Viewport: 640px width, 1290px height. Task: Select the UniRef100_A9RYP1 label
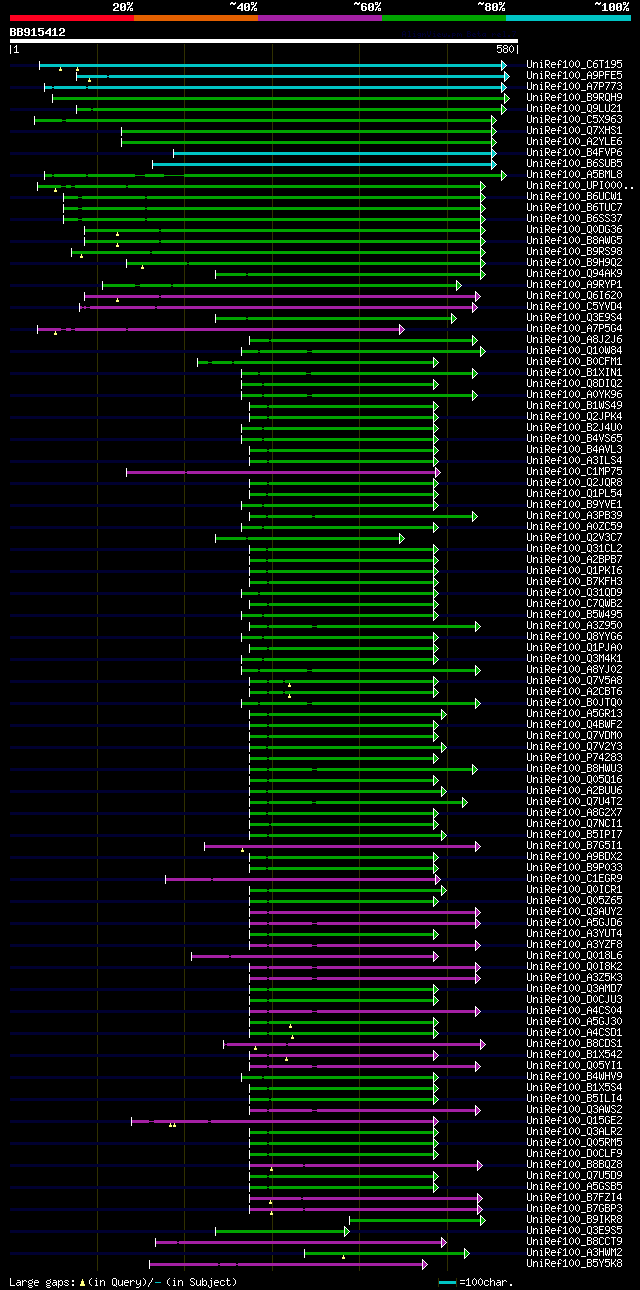point(574,284)
